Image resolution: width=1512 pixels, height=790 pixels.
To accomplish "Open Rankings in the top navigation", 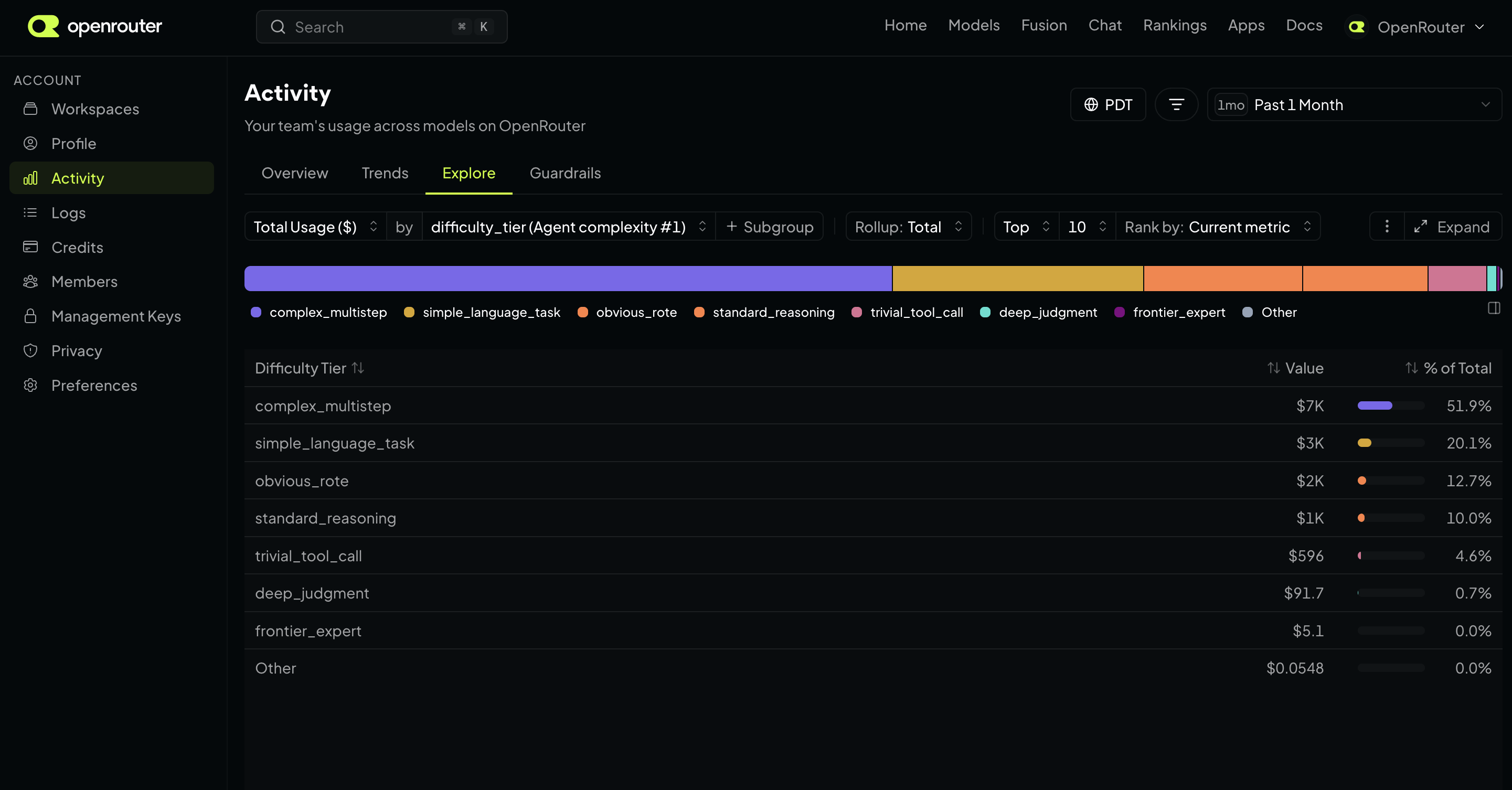I will 1175,25.
